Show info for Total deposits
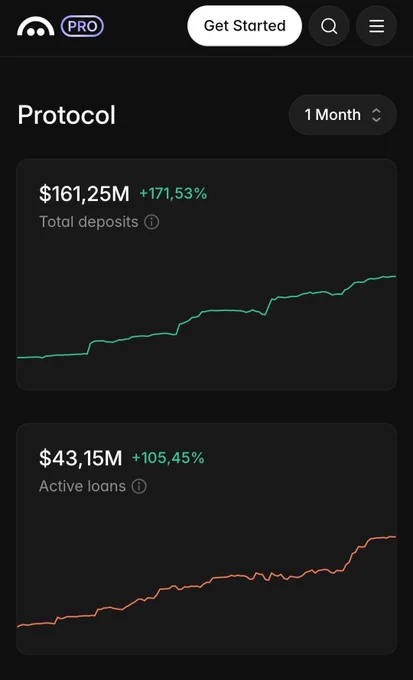Viewport: 413px width, 680px height. coord(151,222)
